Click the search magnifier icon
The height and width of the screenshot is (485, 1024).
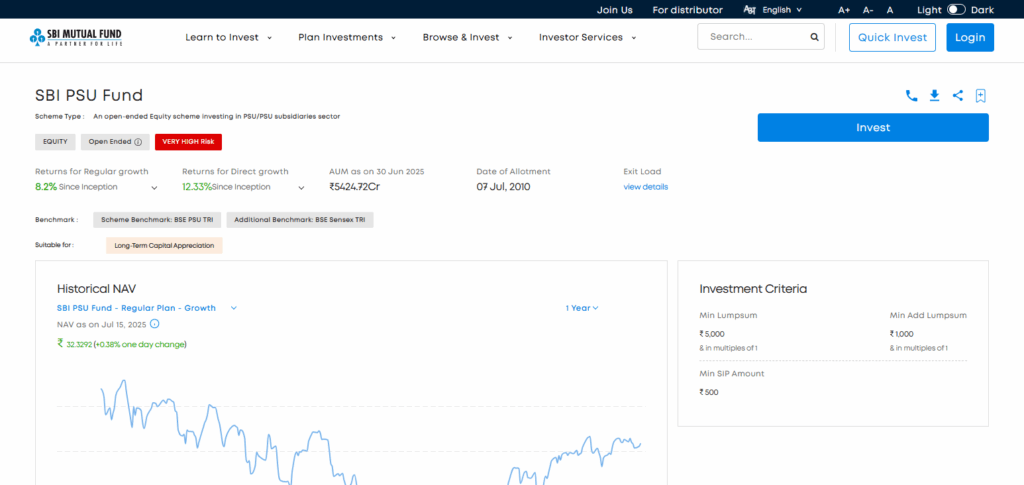click(814, 37)
